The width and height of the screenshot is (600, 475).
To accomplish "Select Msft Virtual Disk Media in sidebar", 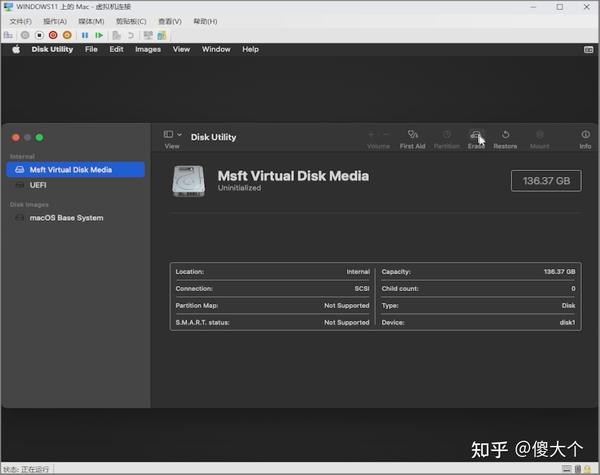I will pyautogui.click(x=75, y=170).
